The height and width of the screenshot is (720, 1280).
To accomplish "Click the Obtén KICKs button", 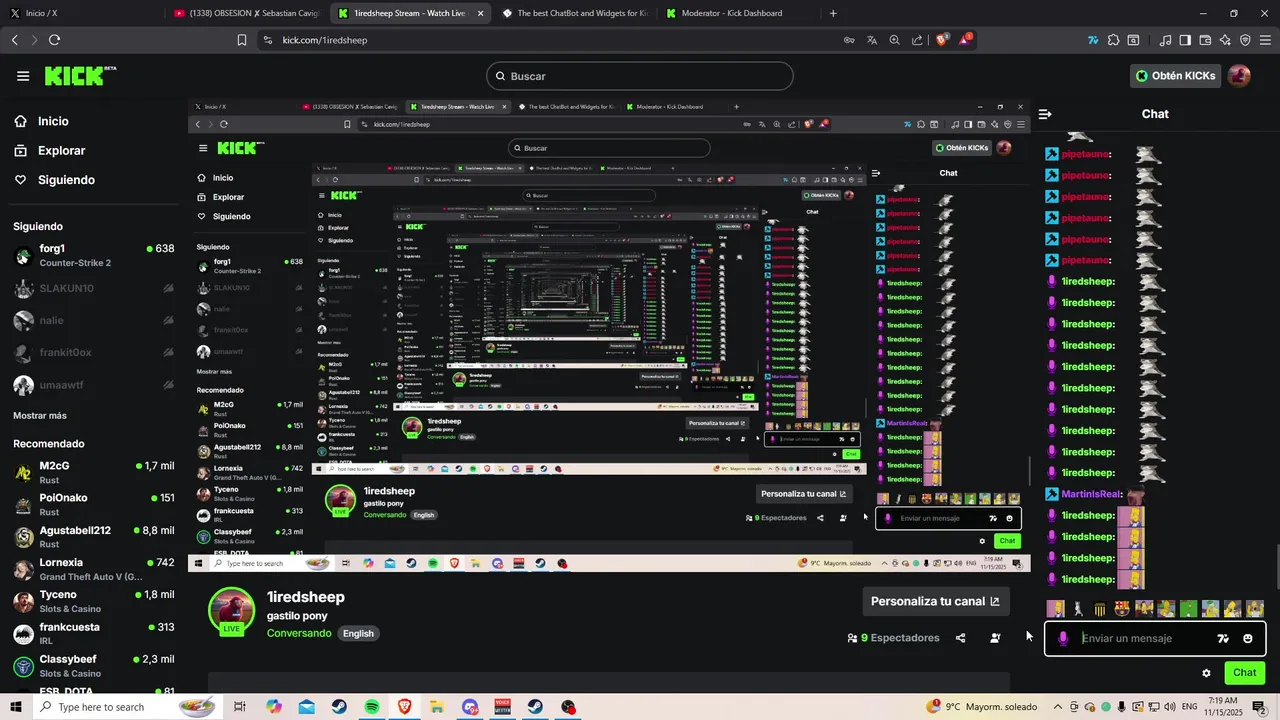I will coord(1176,76).
